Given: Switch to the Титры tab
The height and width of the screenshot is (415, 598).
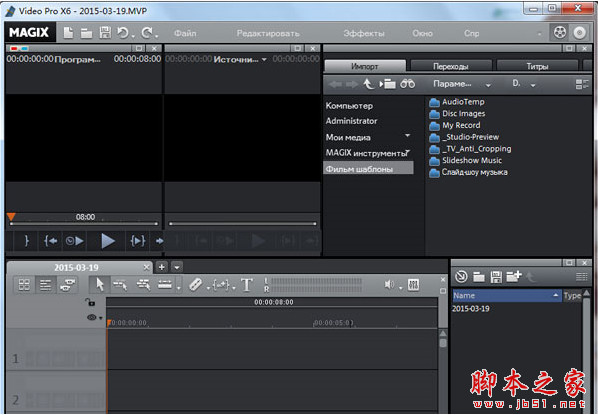Looking at the screenshot, I should (x=537, y=66).
